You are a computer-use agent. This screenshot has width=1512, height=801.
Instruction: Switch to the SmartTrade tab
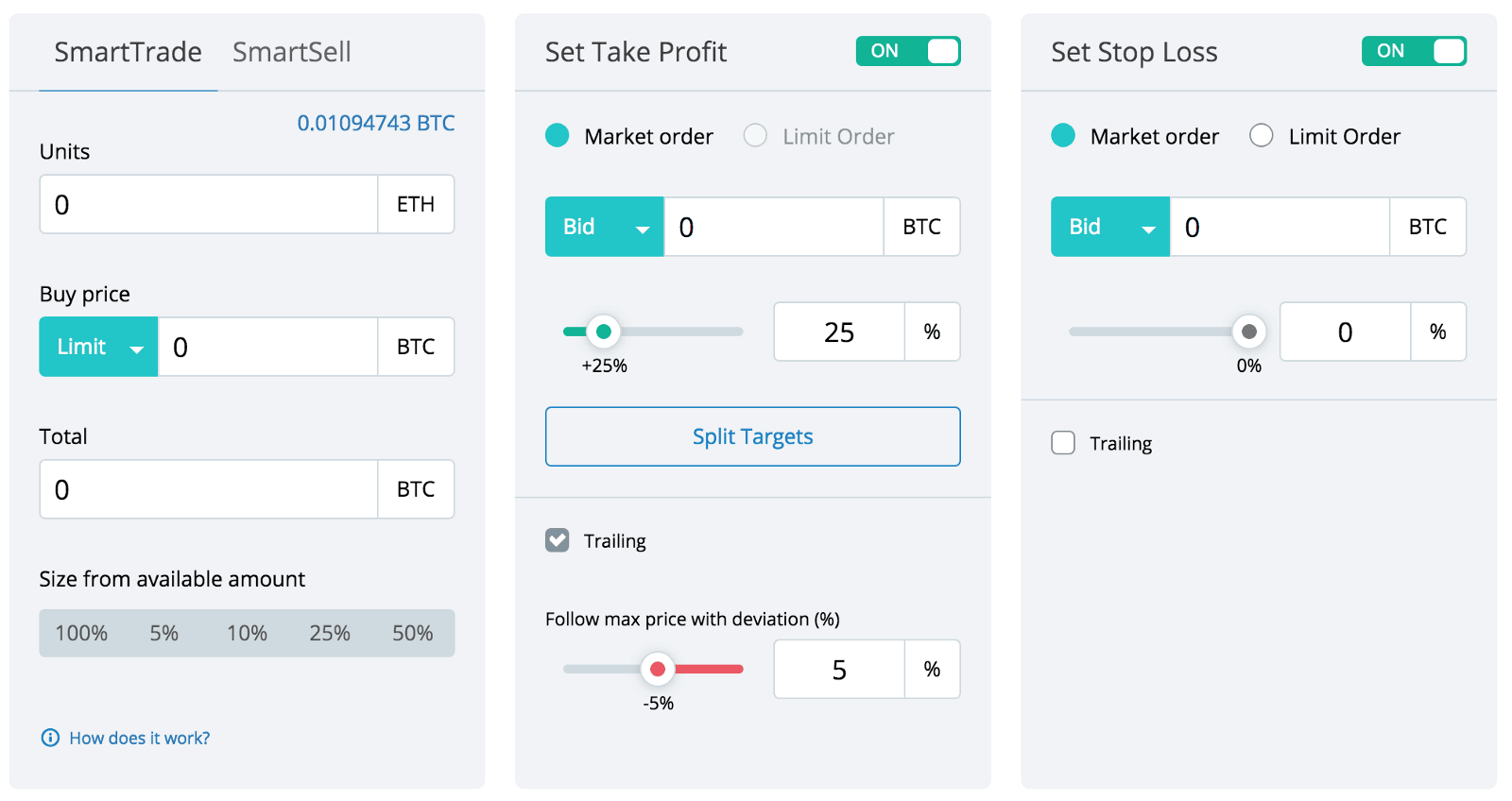[x=128, y=52]
